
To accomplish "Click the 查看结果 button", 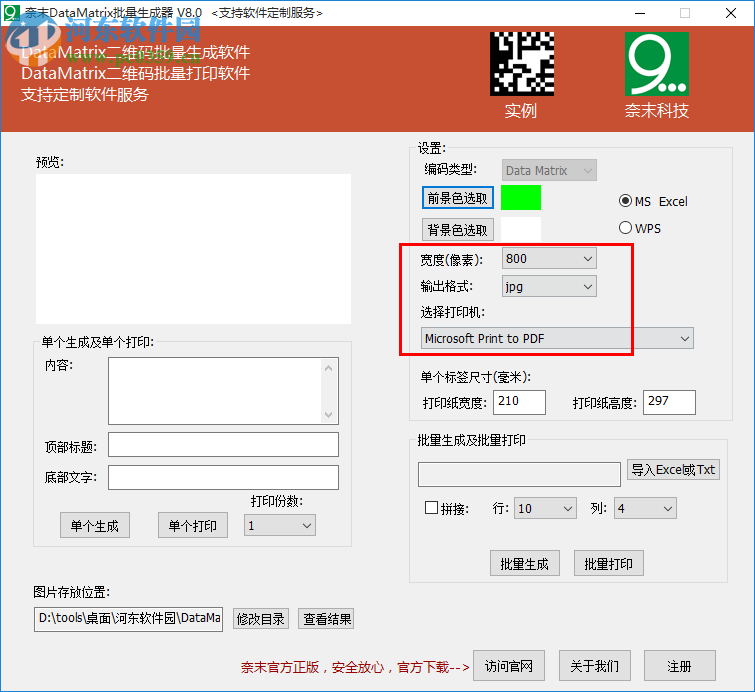I will 326,619.
